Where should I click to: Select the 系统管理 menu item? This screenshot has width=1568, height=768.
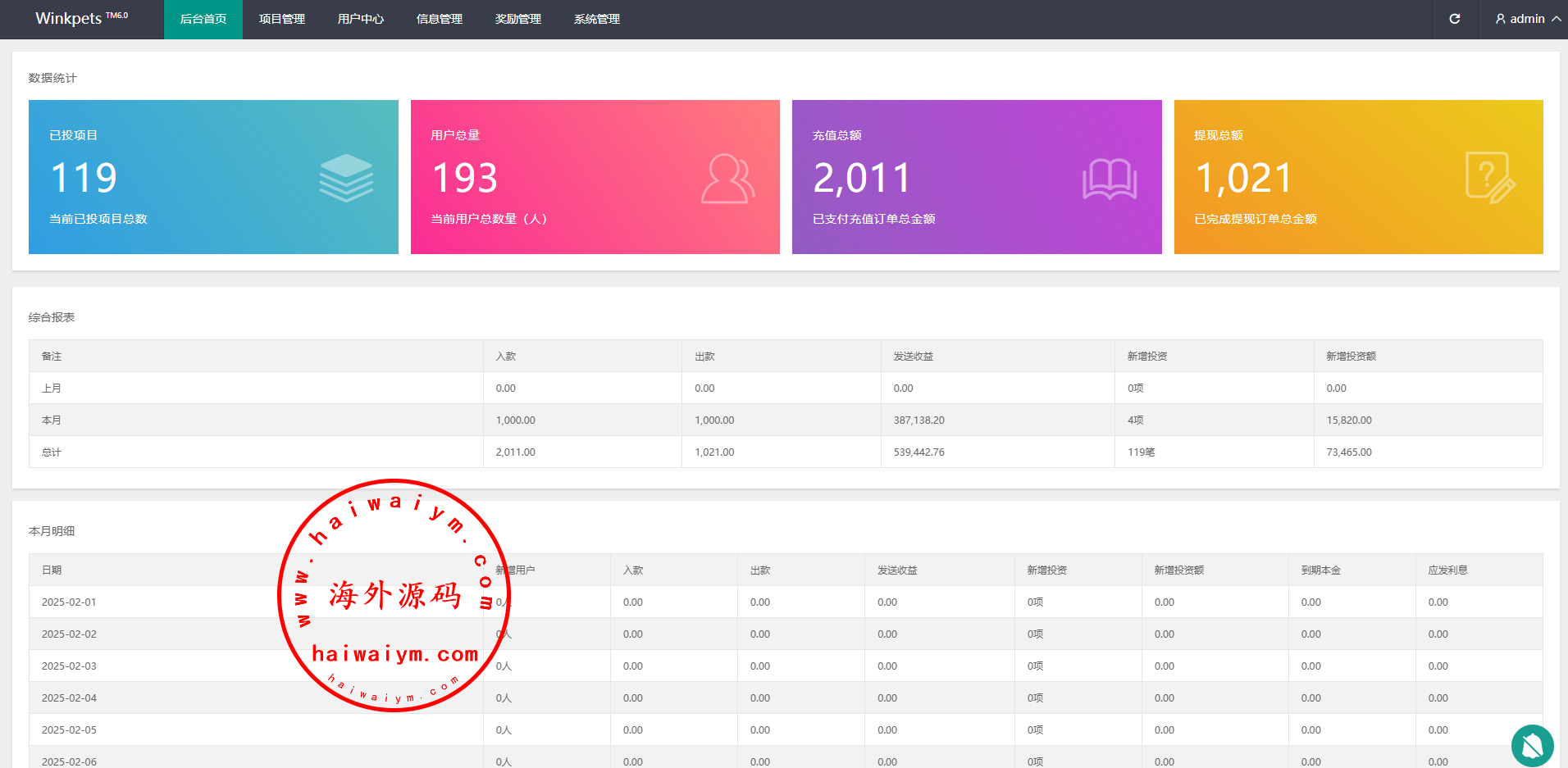coord(597,19)
